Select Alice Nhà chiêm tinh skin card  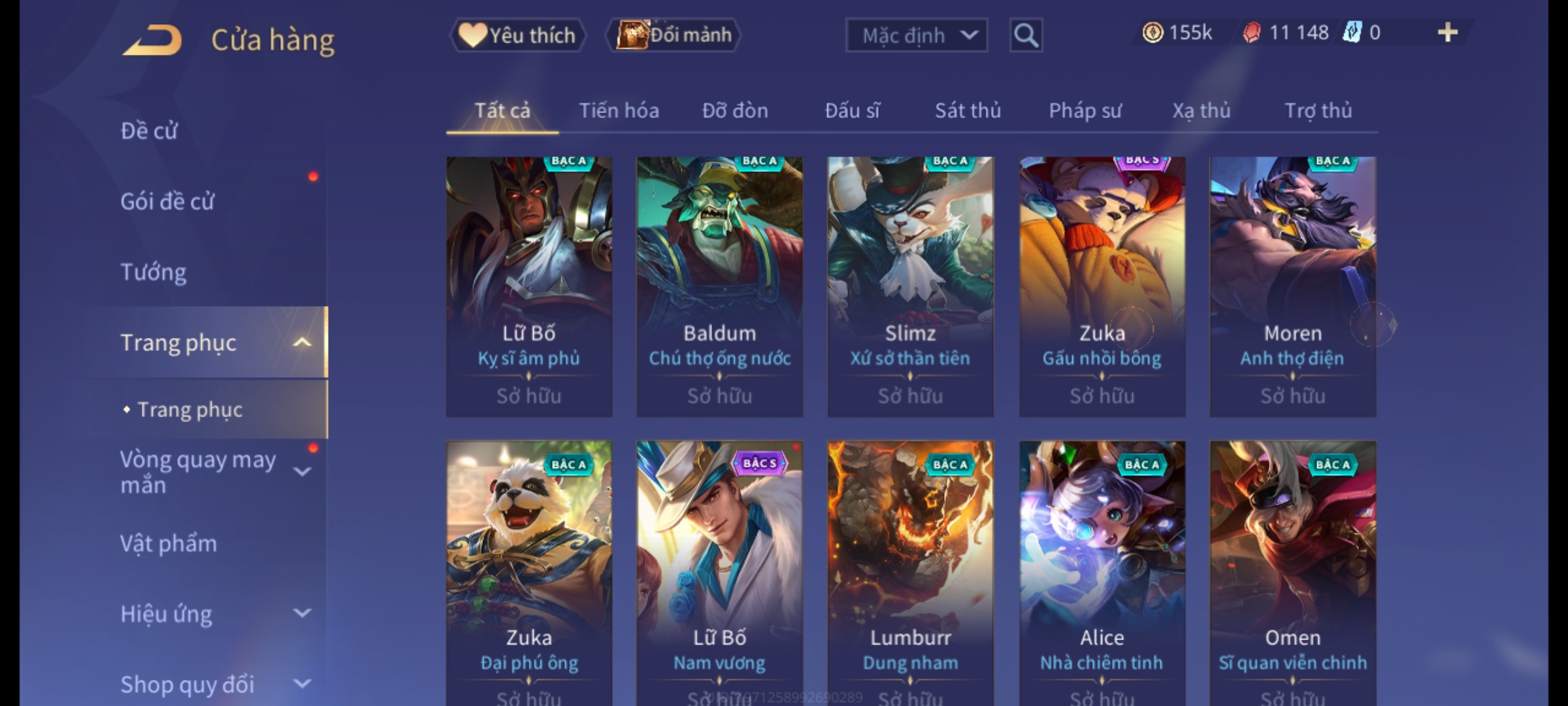point(1102,573)
